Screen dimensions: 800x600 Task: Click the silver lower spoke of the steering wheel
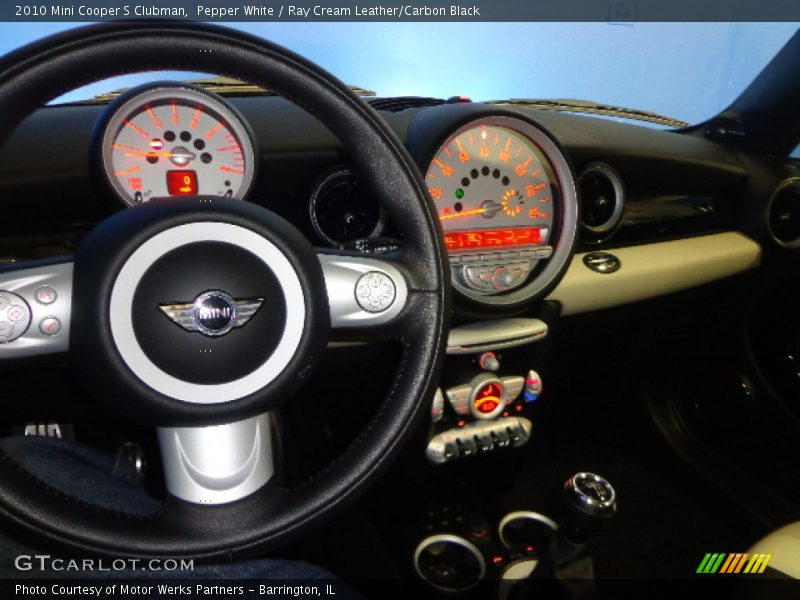click(216, 458)
